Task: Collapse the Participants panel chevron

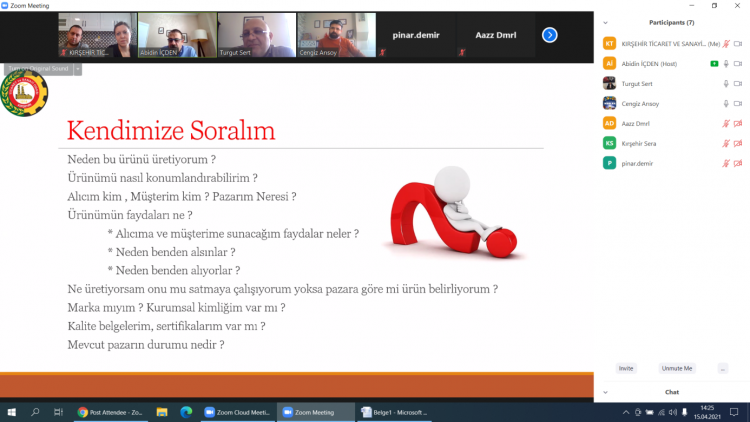Action: (605, 22)
